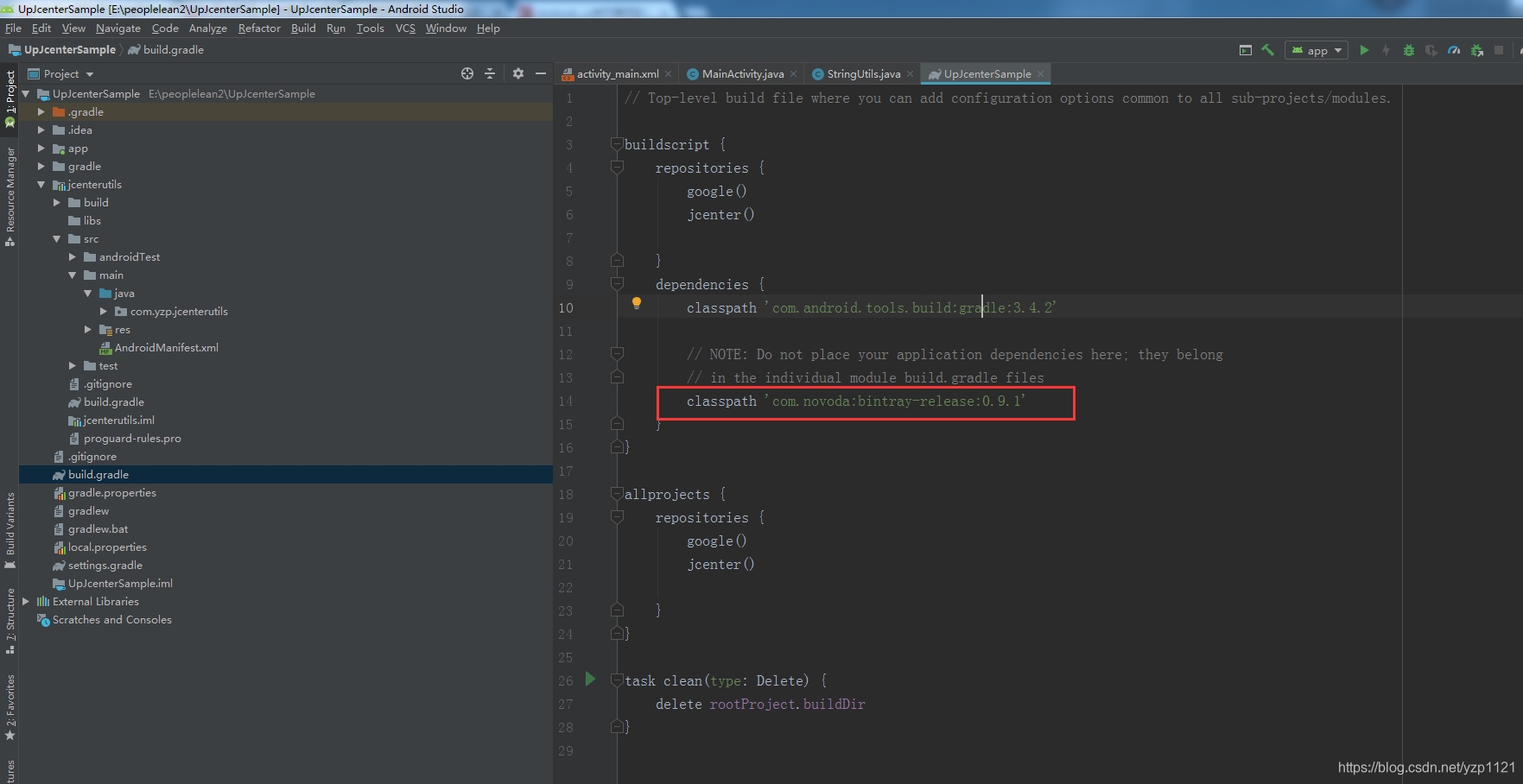Expand the app module folder
The width and height of the screenshot is (1523, 784).
click(x=41, y=149)
